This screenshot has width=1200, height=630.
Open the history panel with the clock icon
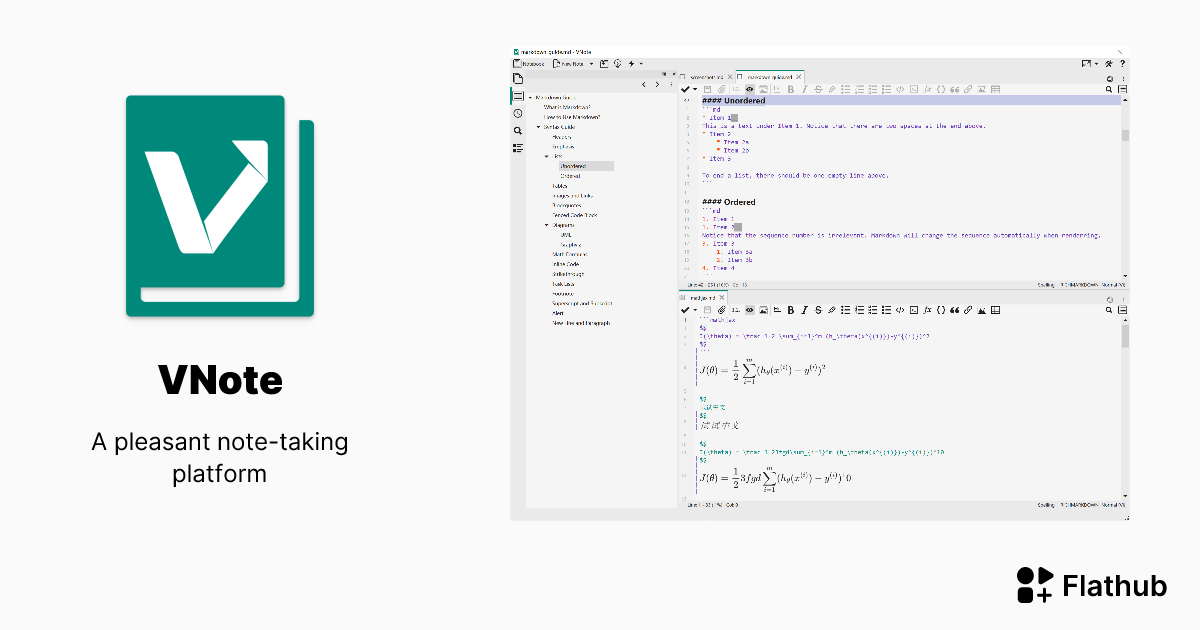517,113
